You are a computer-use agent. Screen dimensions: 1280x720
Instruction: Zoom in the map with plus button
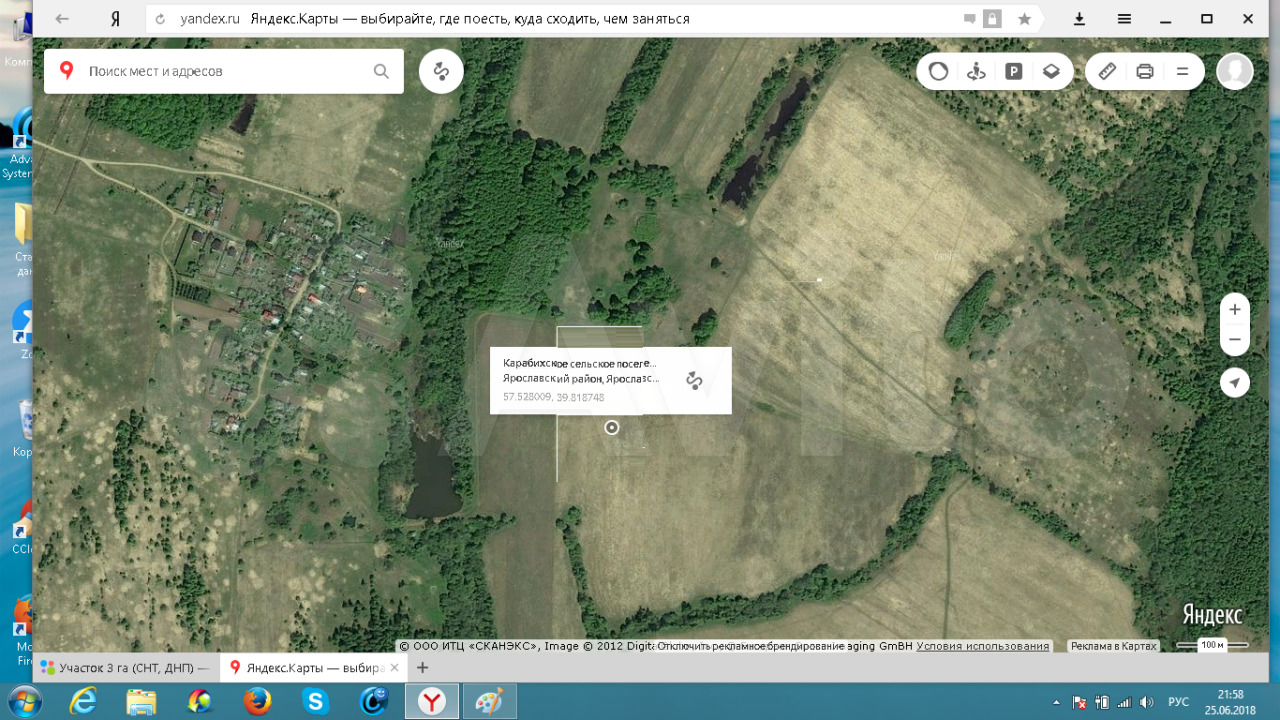[x=1235, y=310]
